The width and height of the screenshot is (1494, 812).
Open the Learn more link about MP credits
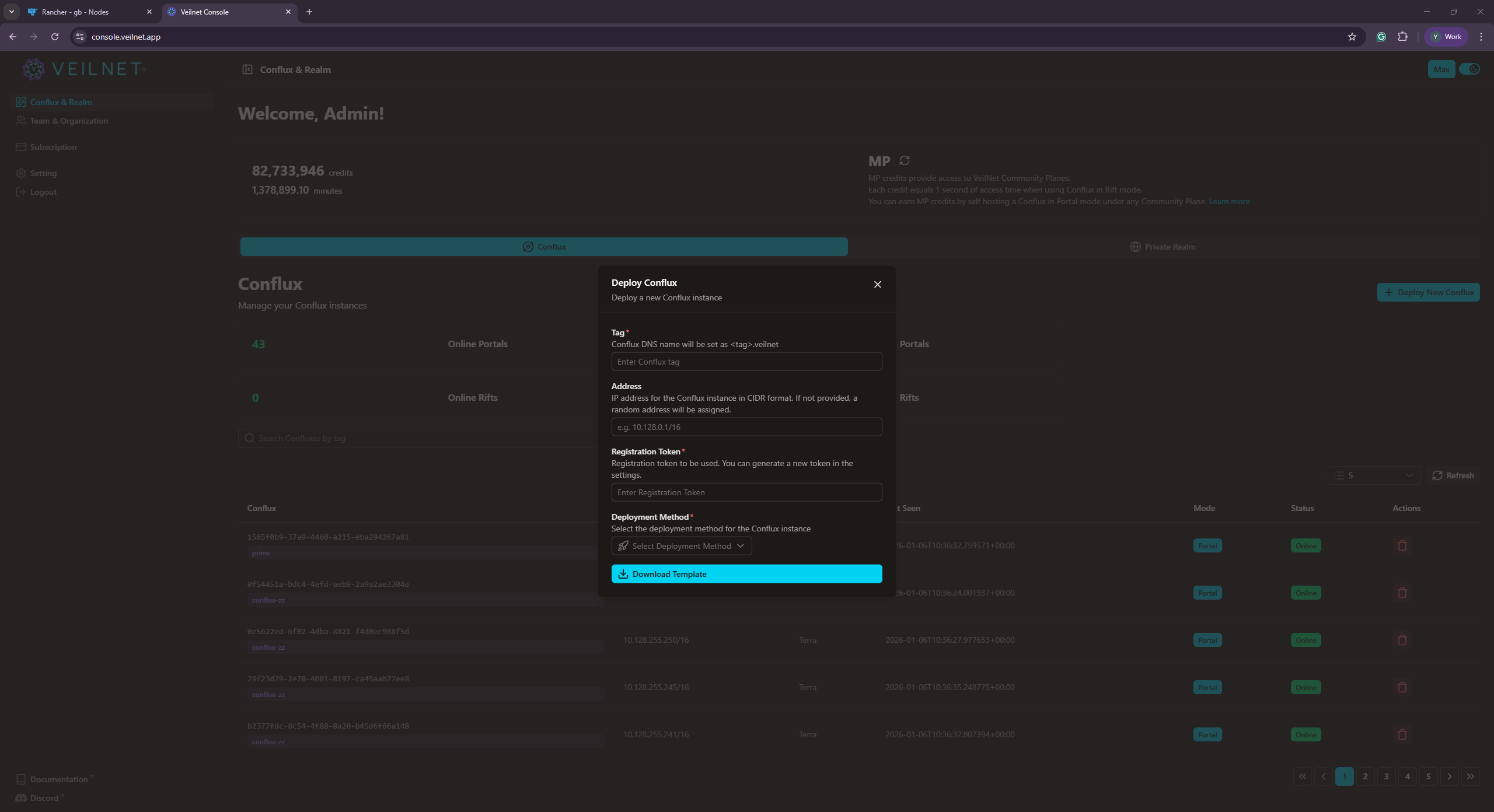coord(1228,201)
